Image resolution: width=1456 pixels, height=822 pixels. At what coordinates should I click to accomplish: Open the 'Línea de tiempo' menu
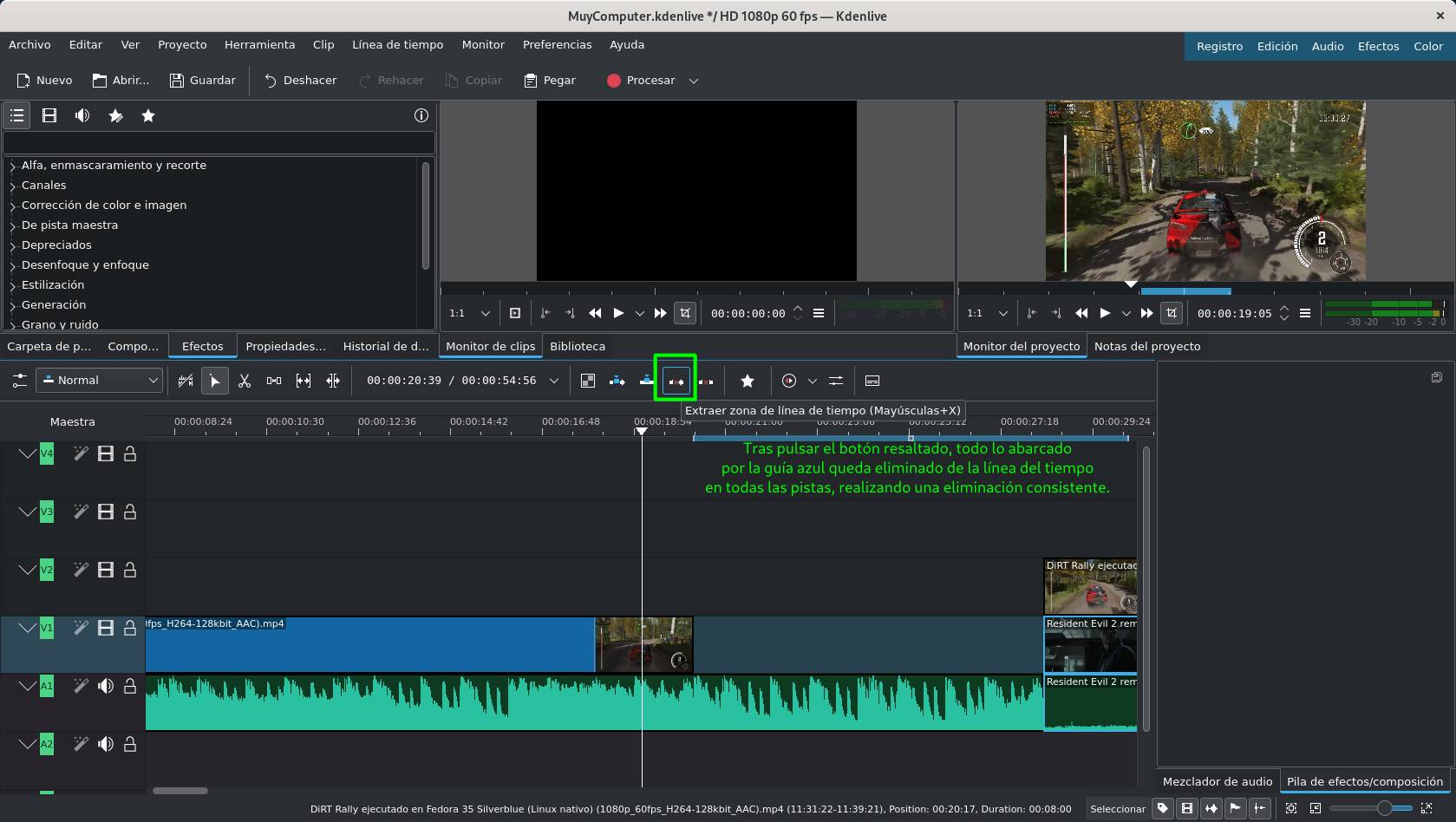point(397,45)
